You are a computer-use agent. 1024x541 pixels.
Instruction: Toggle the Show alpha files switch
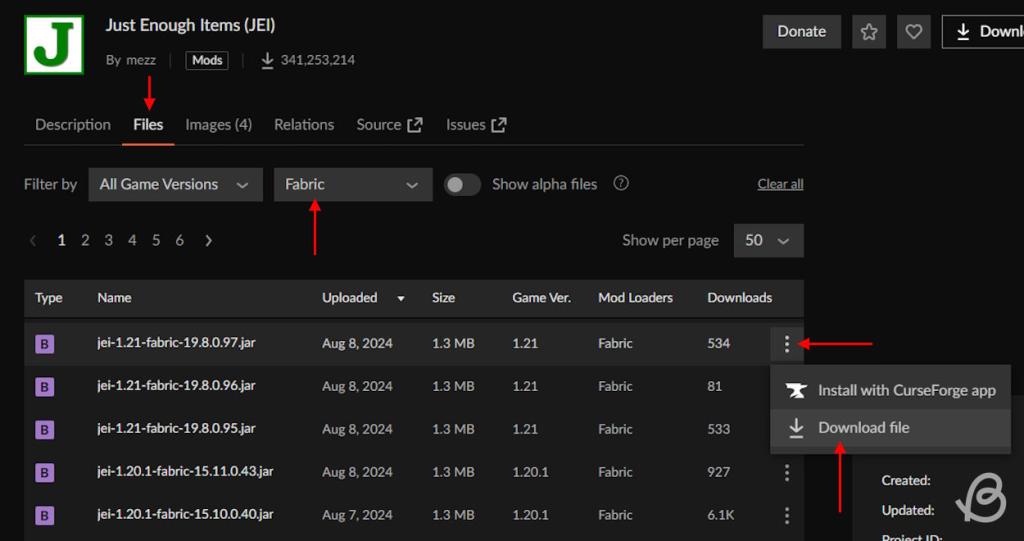pos(462,184)
